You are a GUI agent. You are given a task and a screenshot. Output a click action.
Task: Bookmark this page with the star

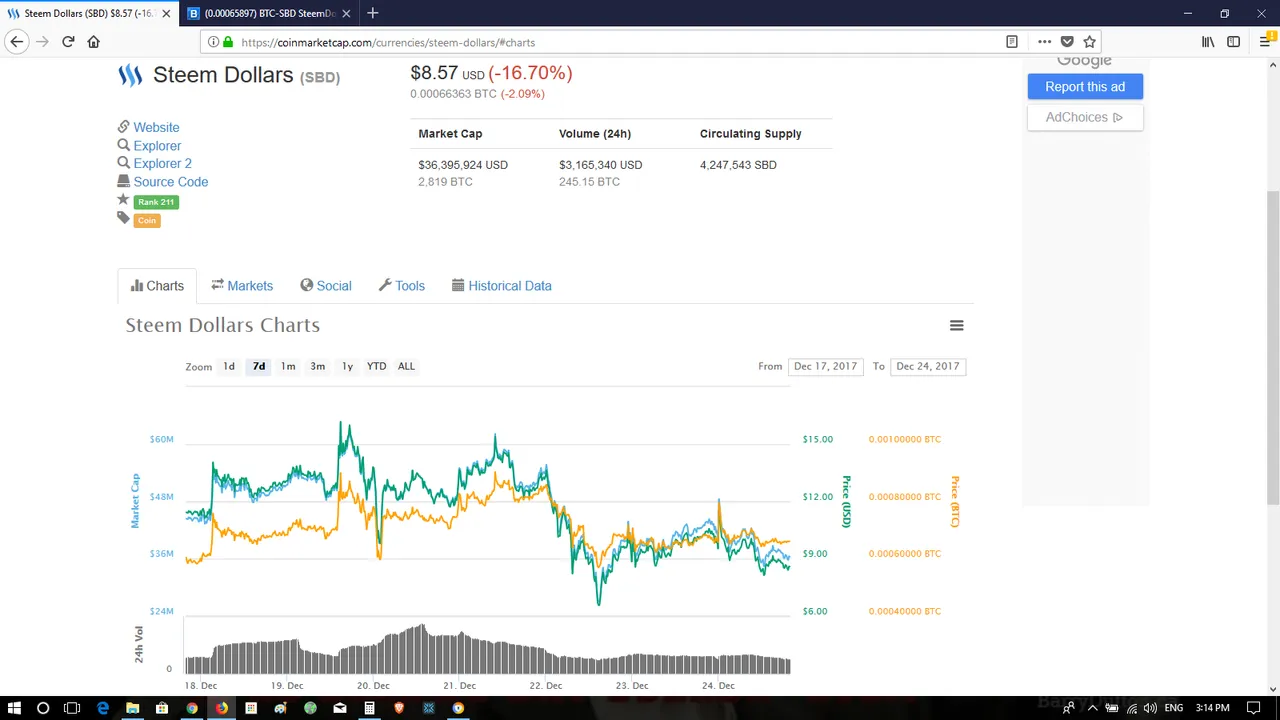[1090, 42]
